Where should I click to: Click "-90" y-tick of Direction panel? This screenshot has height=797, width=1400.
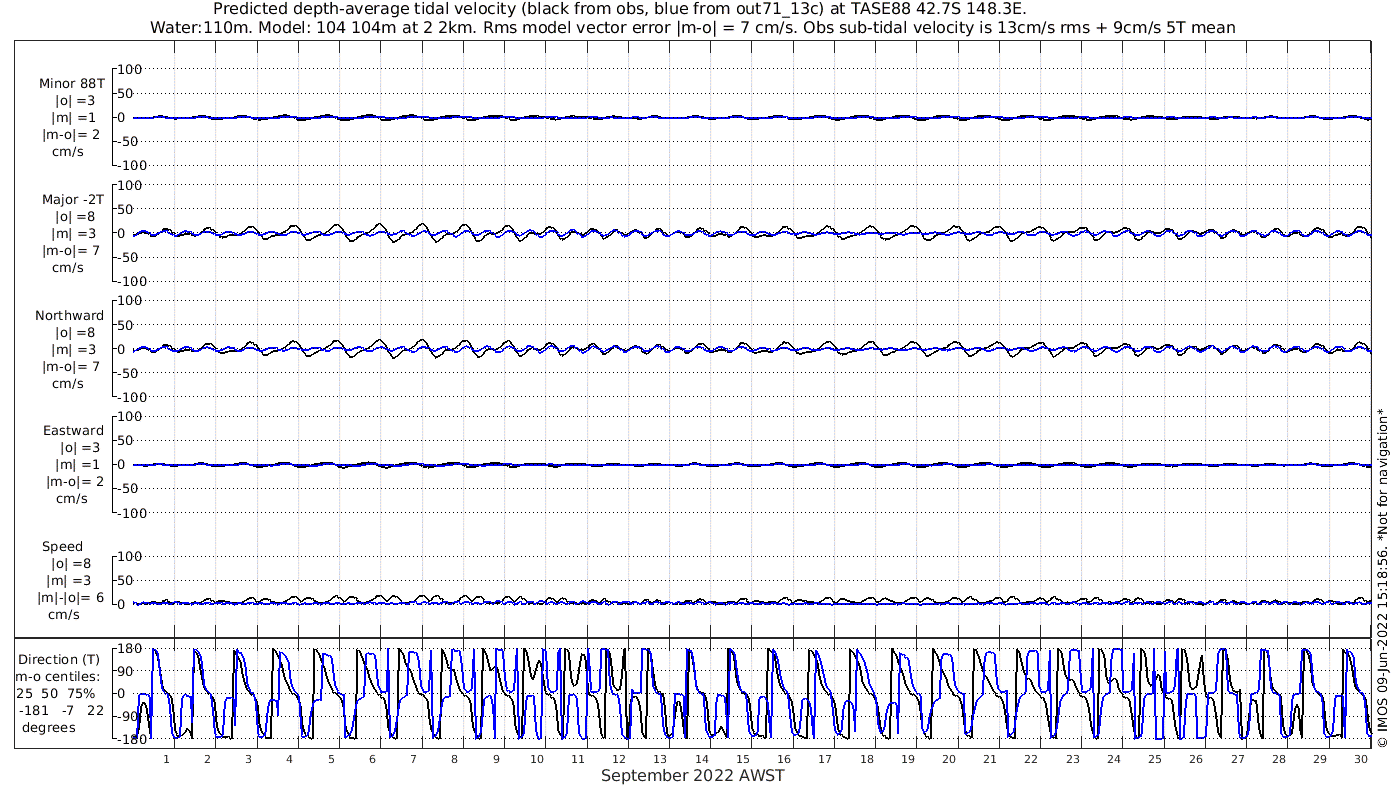tap(129, 717)
